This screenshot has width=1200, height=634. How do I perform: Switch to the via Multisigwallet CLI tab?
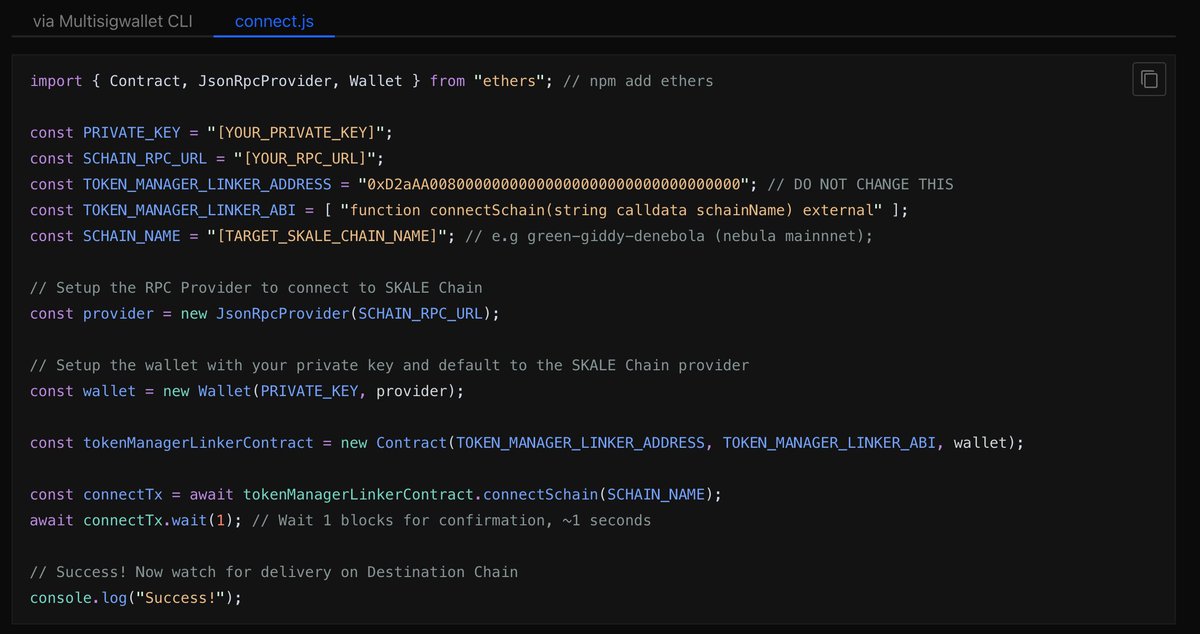(x=112, y=20)
